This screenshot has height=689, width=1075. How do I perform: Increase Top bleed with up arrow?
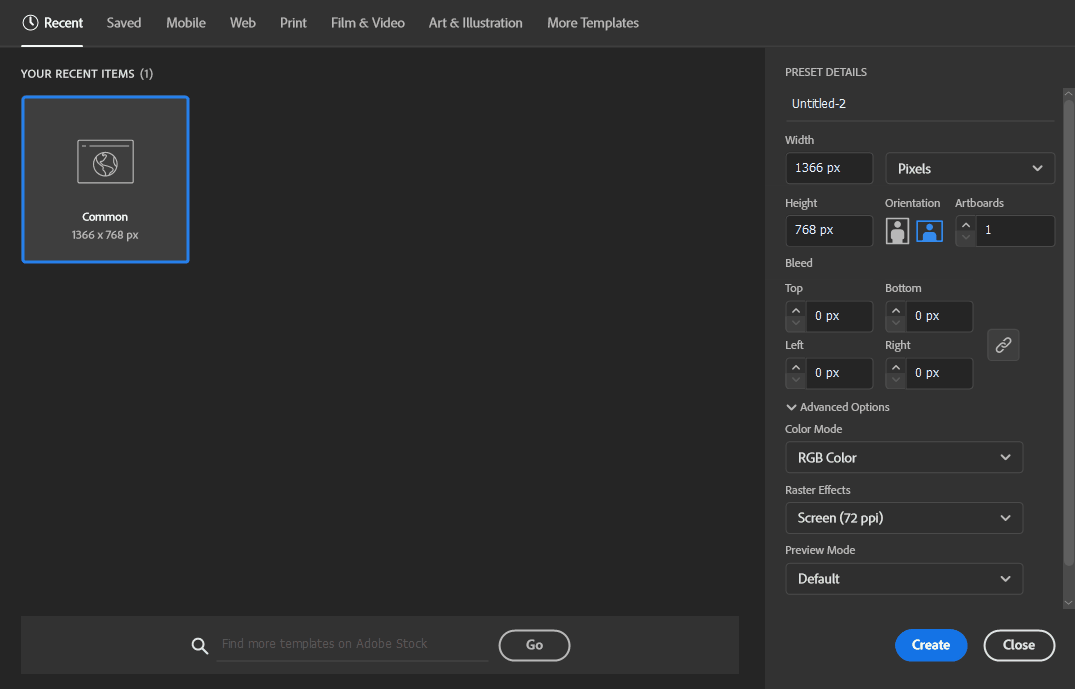(796, 310)
